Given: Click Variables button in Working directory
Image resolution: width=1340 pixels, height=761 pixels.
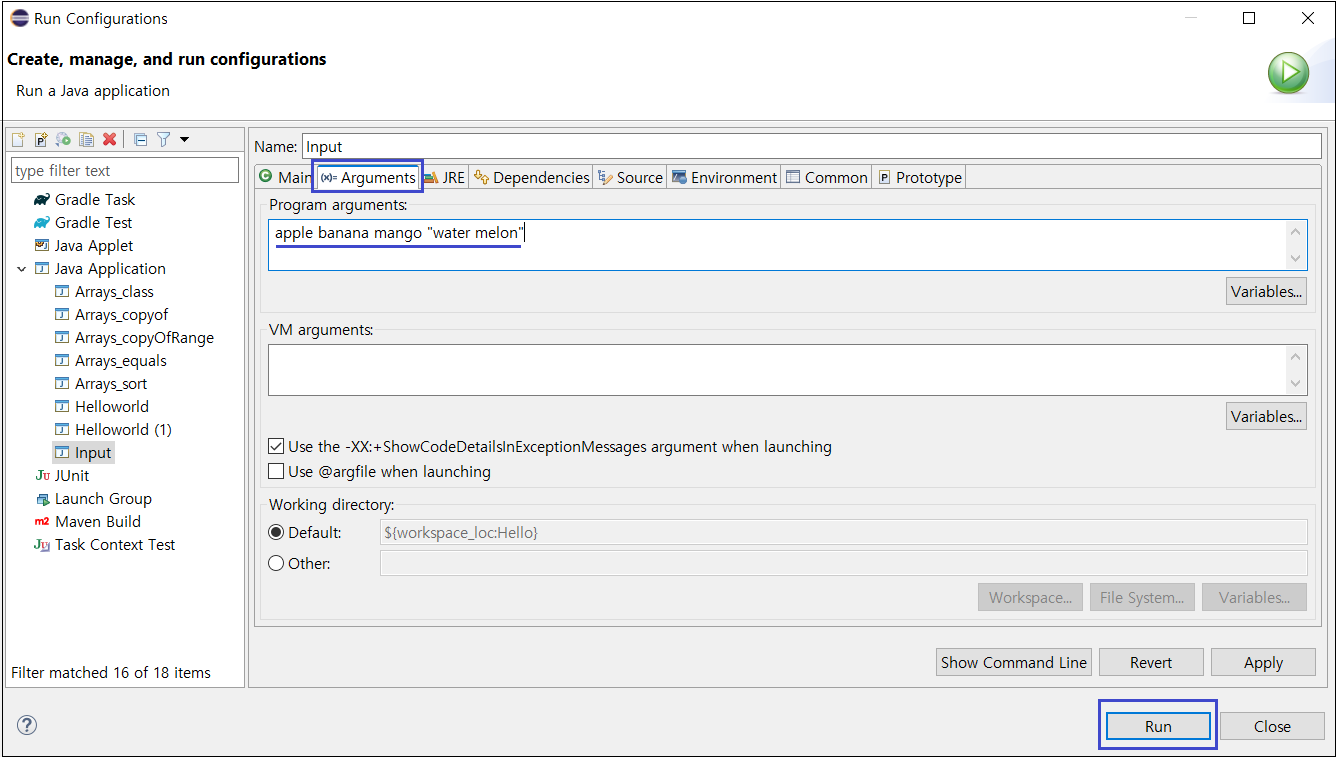Looking at the screenshot, I should 1254,597.
